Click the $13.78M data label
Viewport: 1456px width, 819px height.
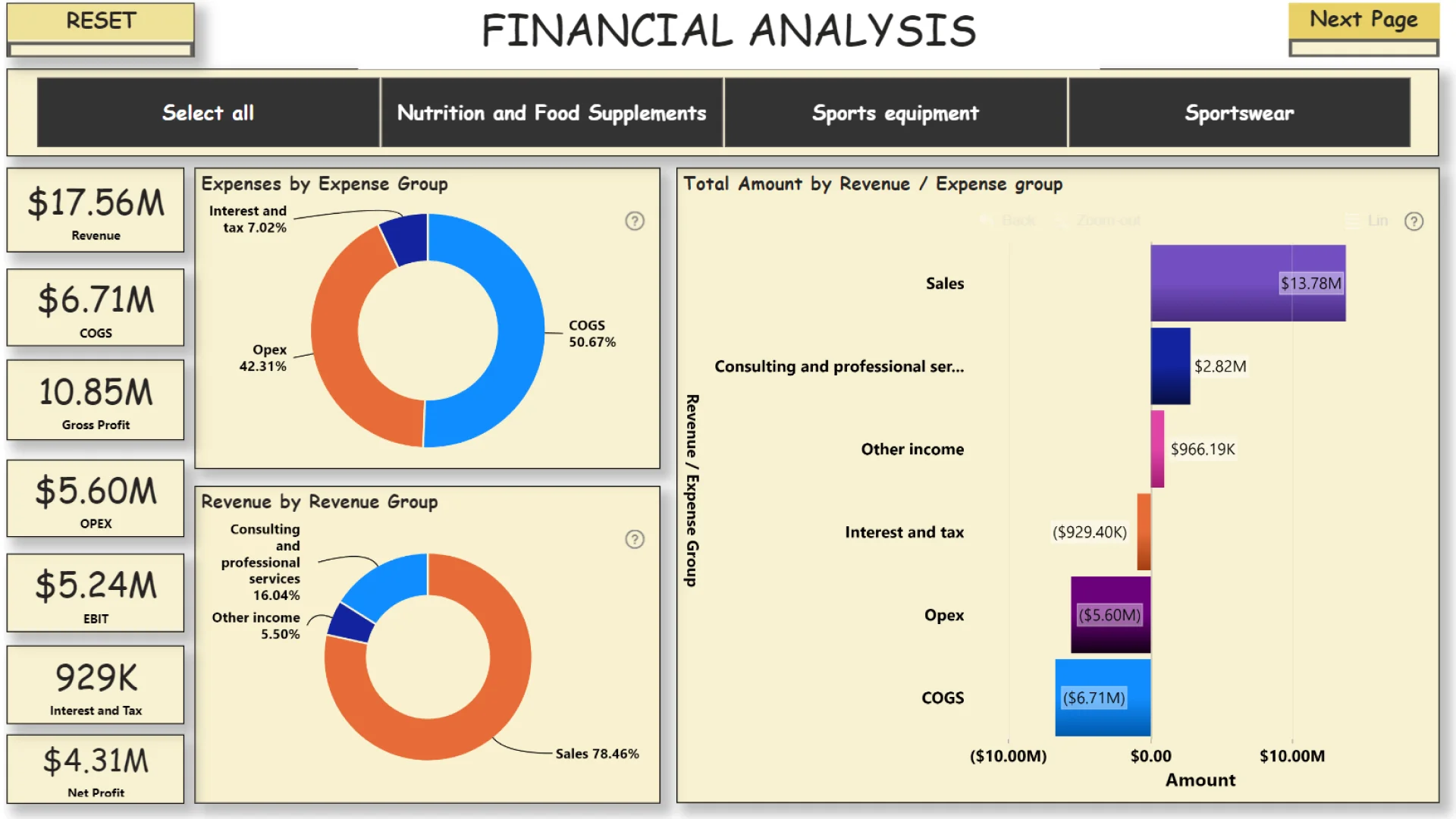coord(1311,283)
